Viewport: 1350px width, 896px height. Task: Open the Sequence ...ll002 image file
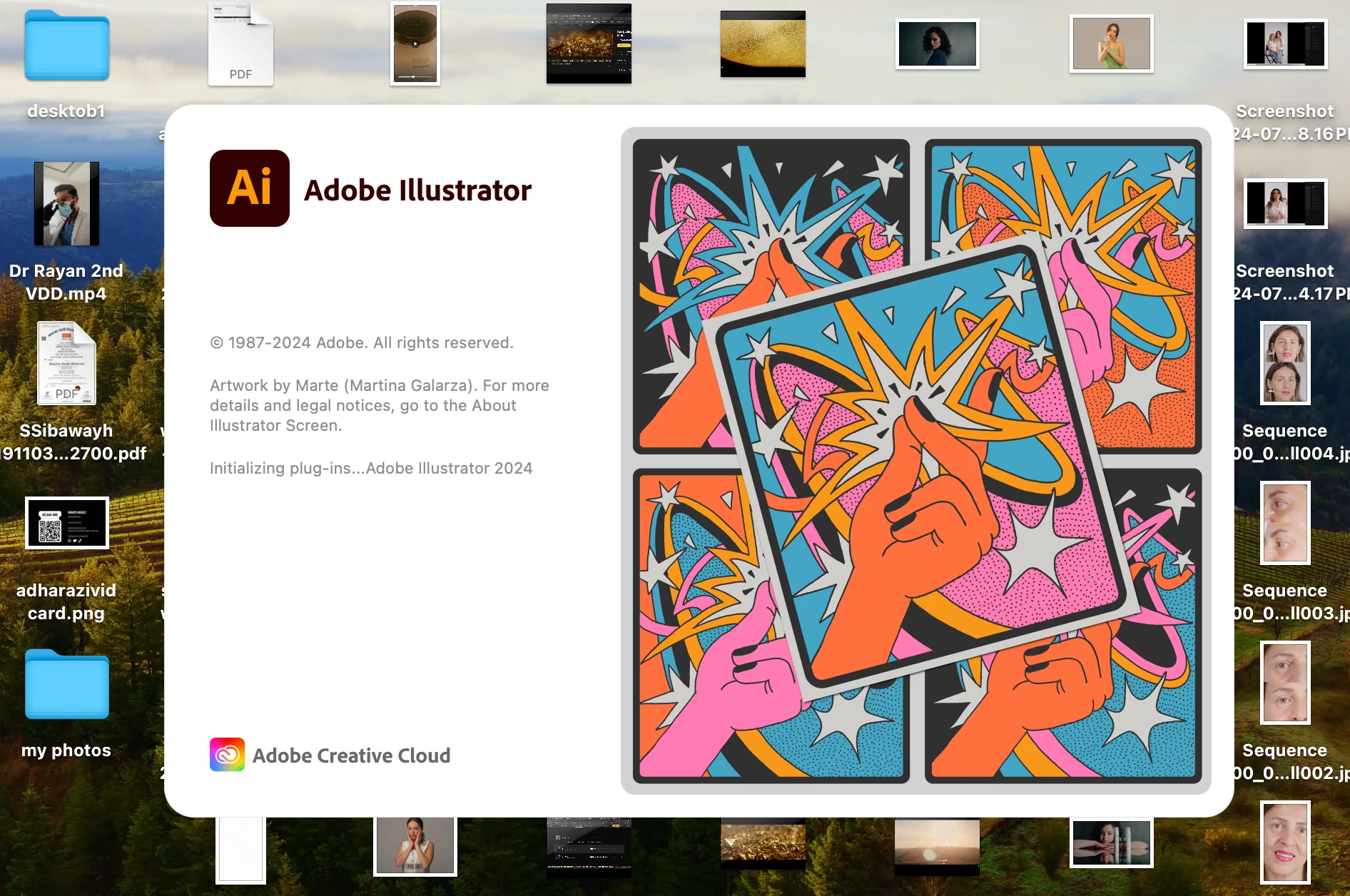pos(1285,683)
